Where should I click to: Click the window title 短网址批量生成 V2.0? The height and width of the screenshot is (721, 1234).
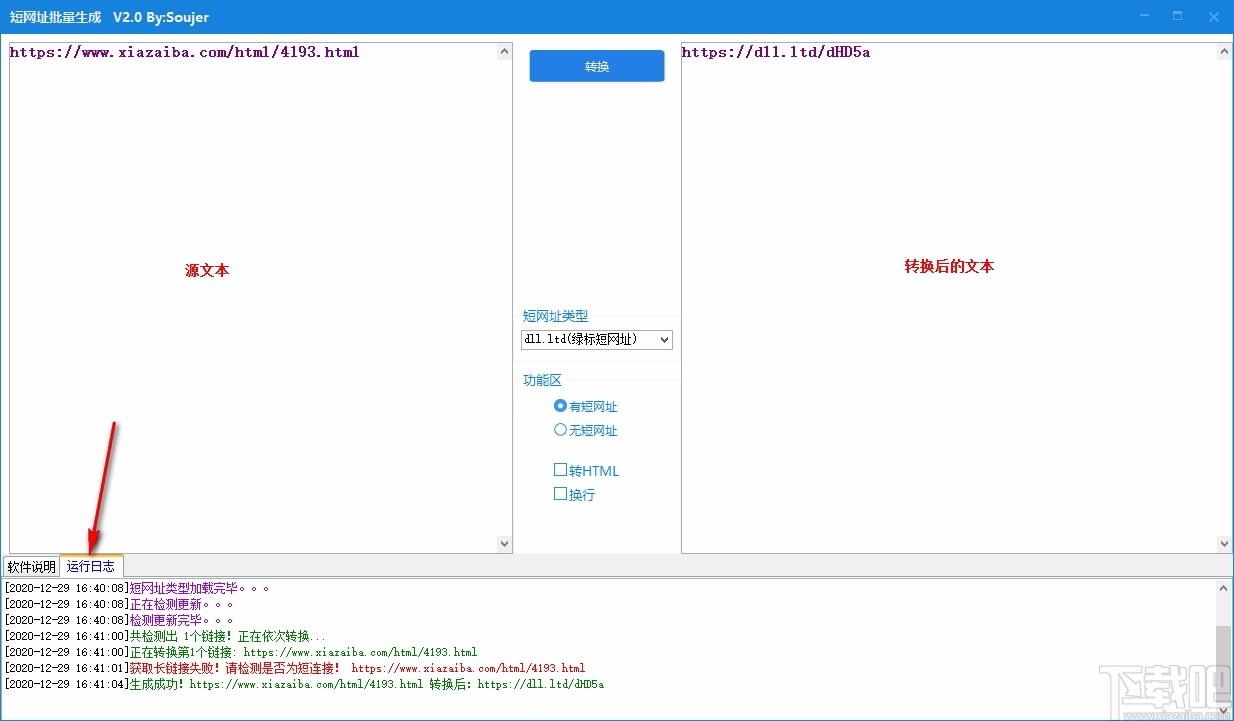[x=109, y=17]
